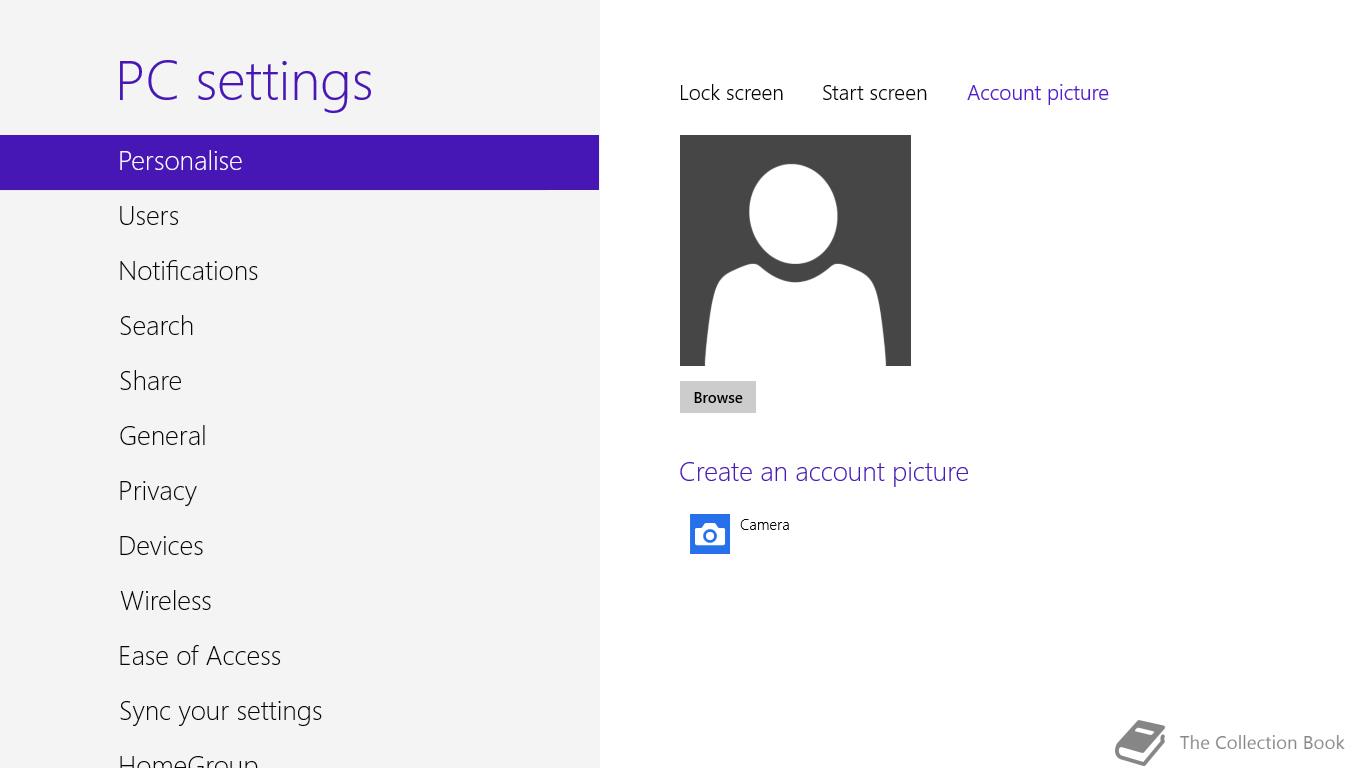Select the Account picture tab
Viewport: 1366px width, 768px height.
[x=1038, y=93]
